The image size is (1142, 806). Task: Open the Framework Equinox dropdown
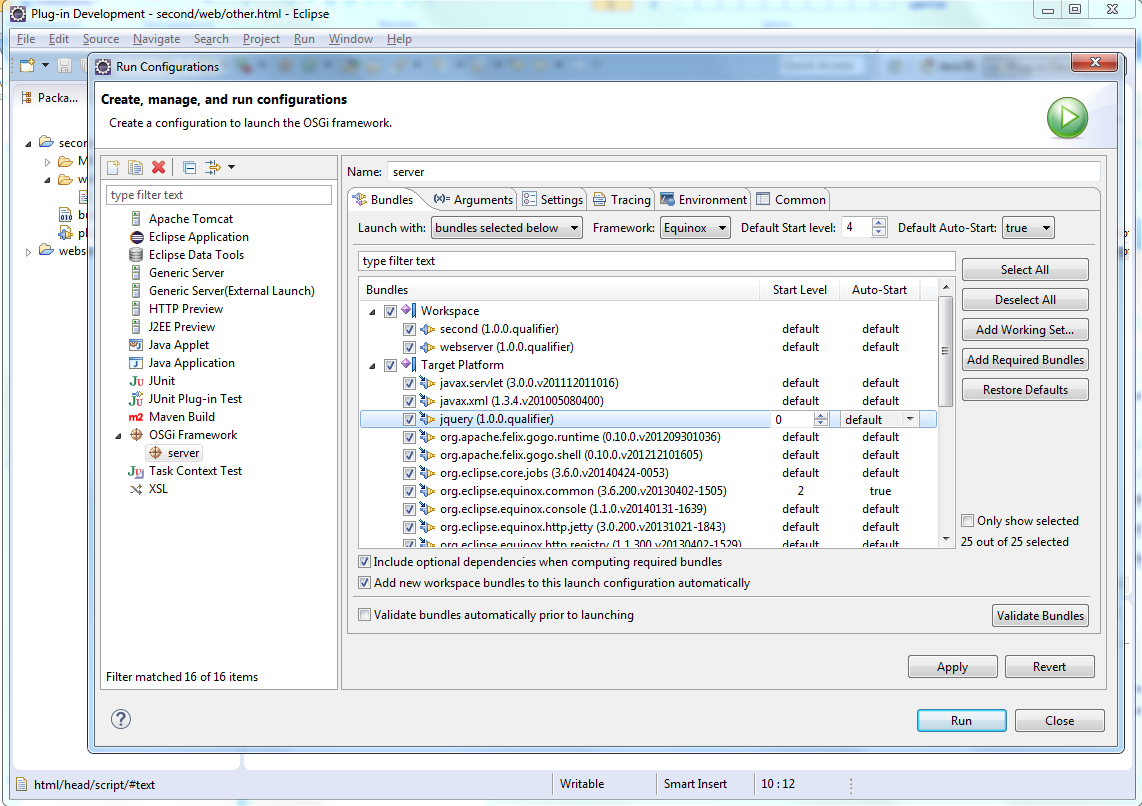695,228
